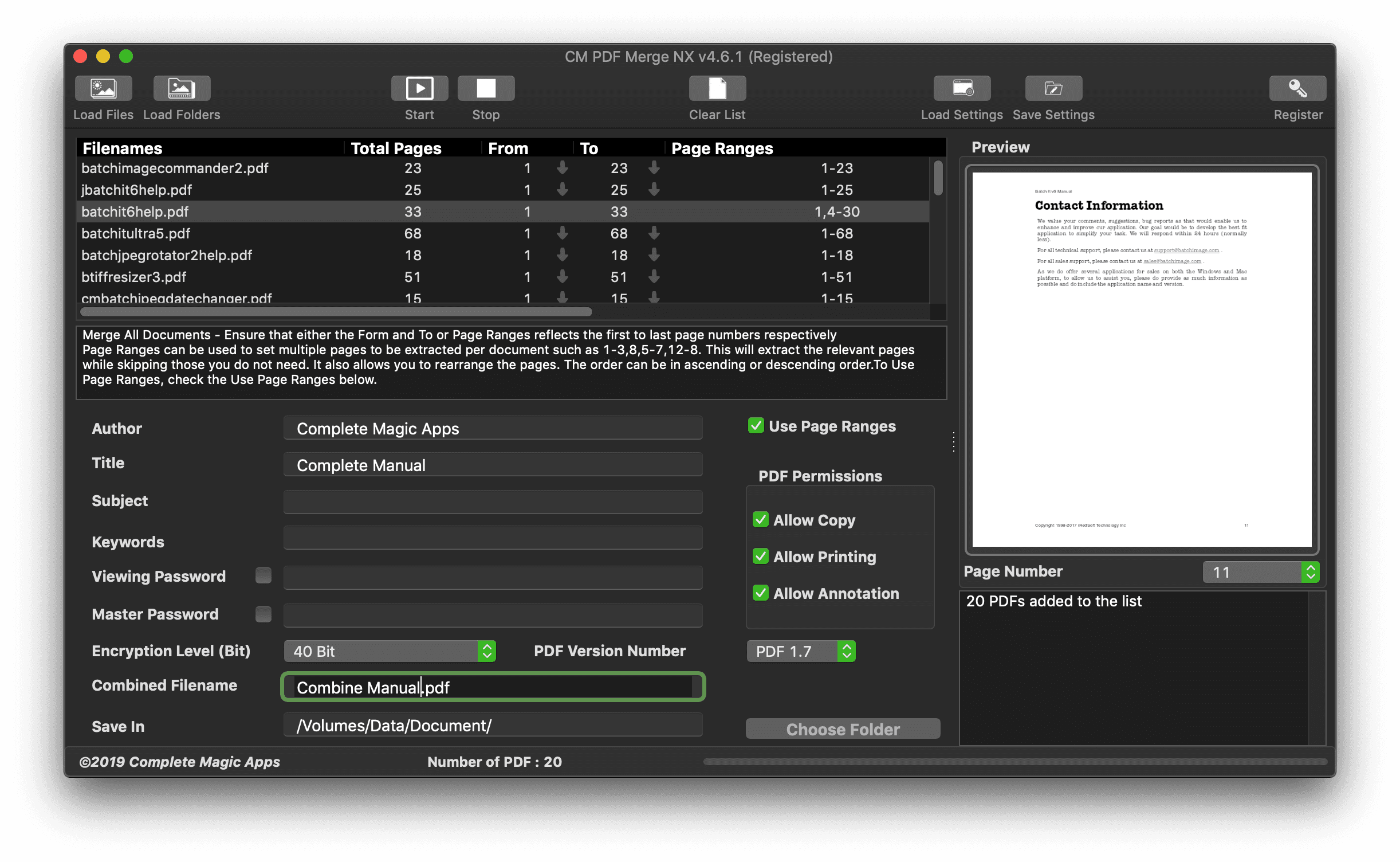Click the Stop toolbar icon
Screen dimensions: 1400x862
click(486, 88)
